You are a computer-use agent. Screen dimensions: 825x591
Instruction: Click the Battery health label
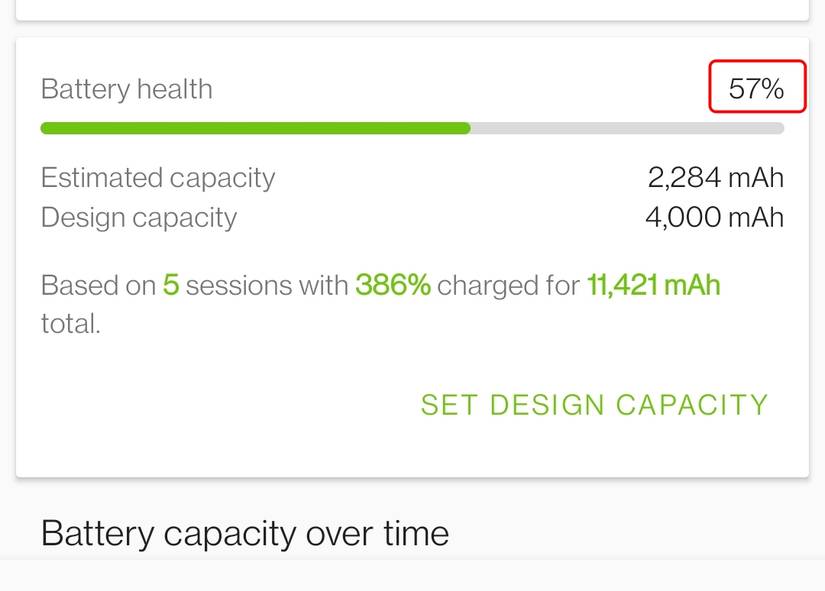click(126, 89)
